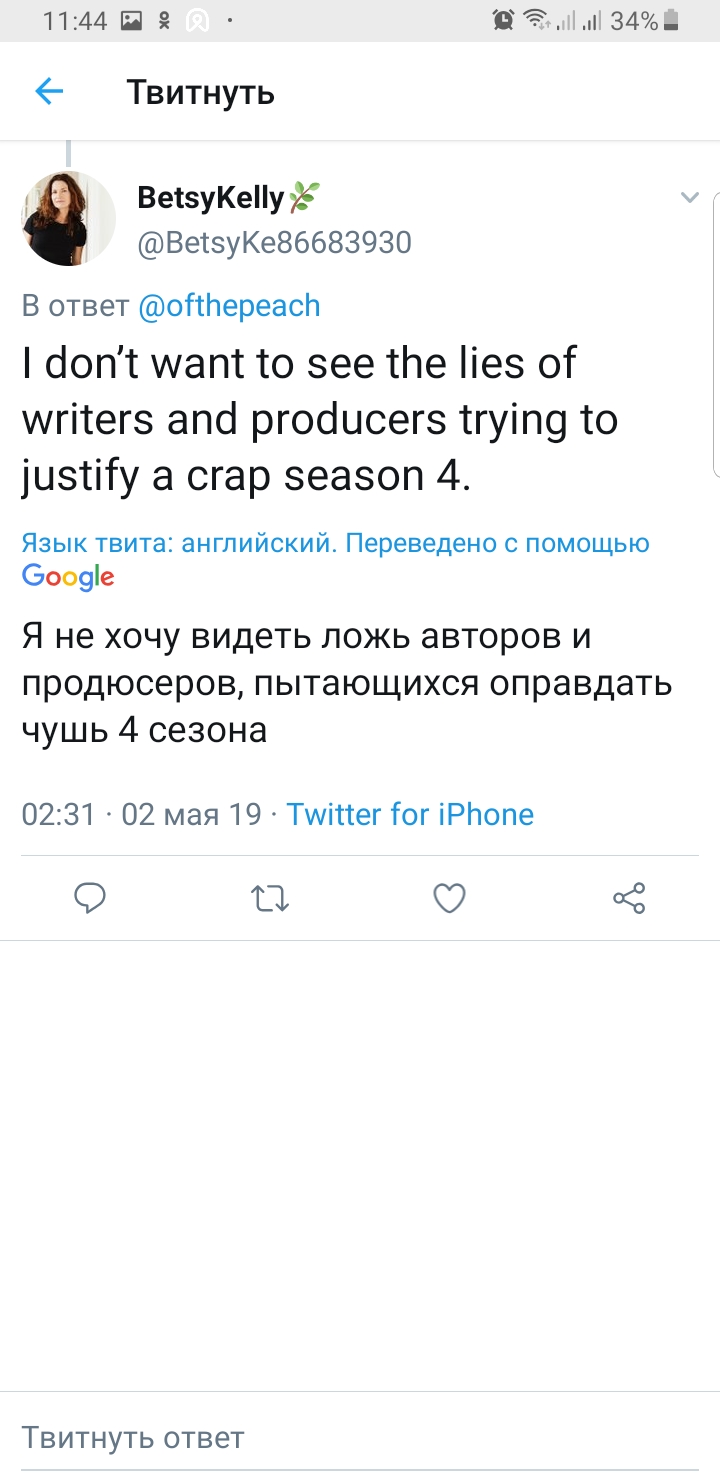Open the @BetsyKe86683930 handle

click(x=274, y=243)
